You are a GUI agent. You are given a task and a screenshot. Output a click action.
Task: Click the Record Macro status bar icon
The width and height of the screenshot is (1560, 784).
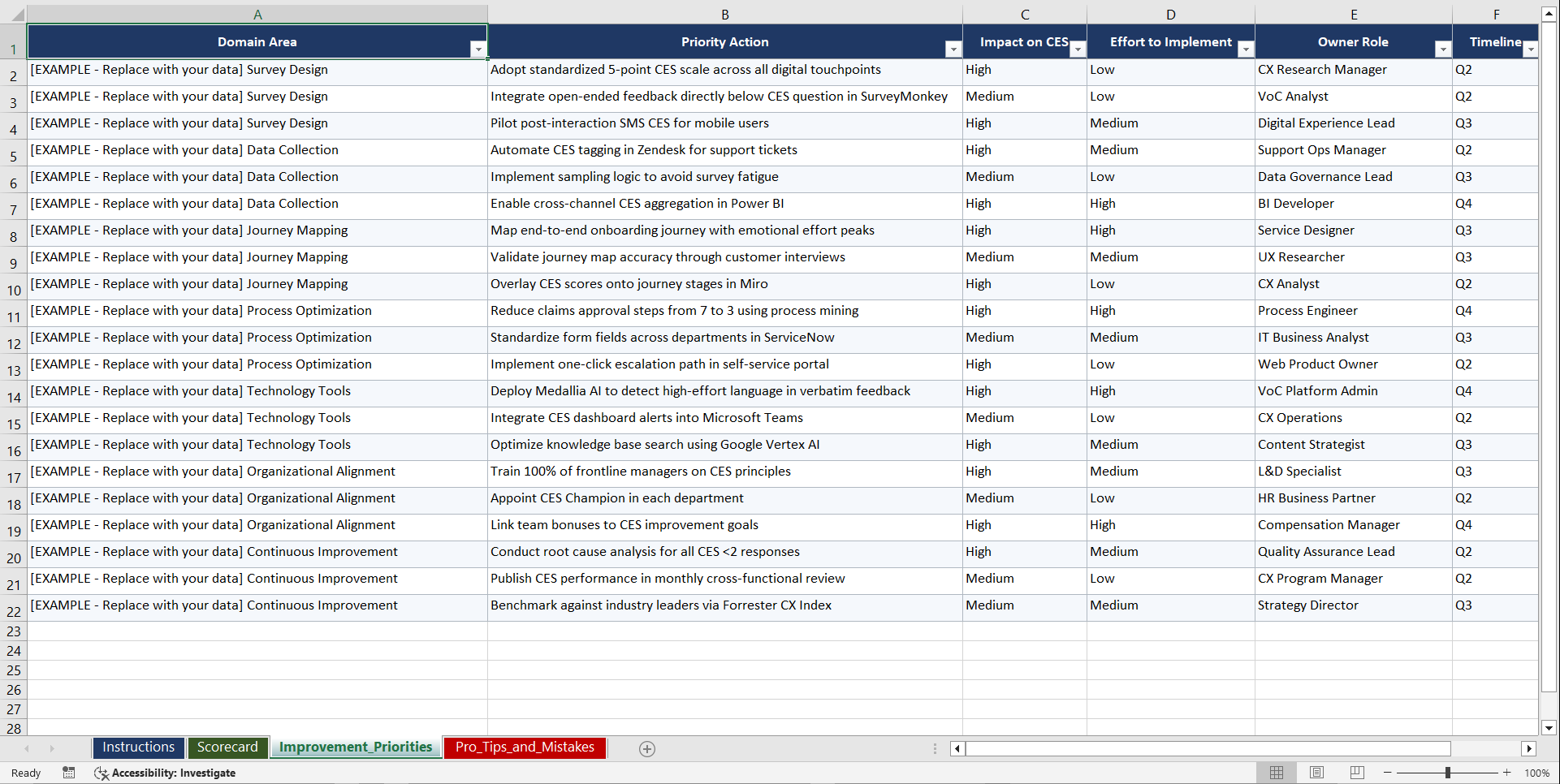[69, 773]
